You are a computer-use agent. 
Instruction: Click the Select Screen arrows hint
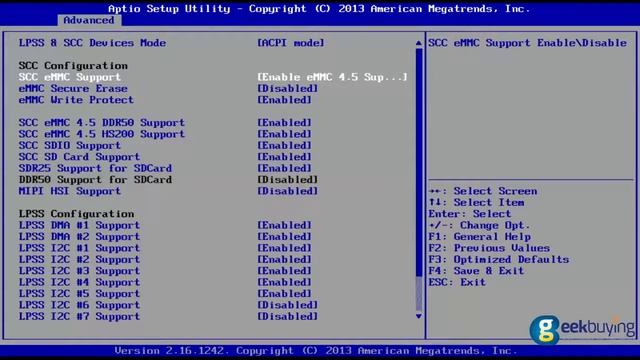coord(483,191)
